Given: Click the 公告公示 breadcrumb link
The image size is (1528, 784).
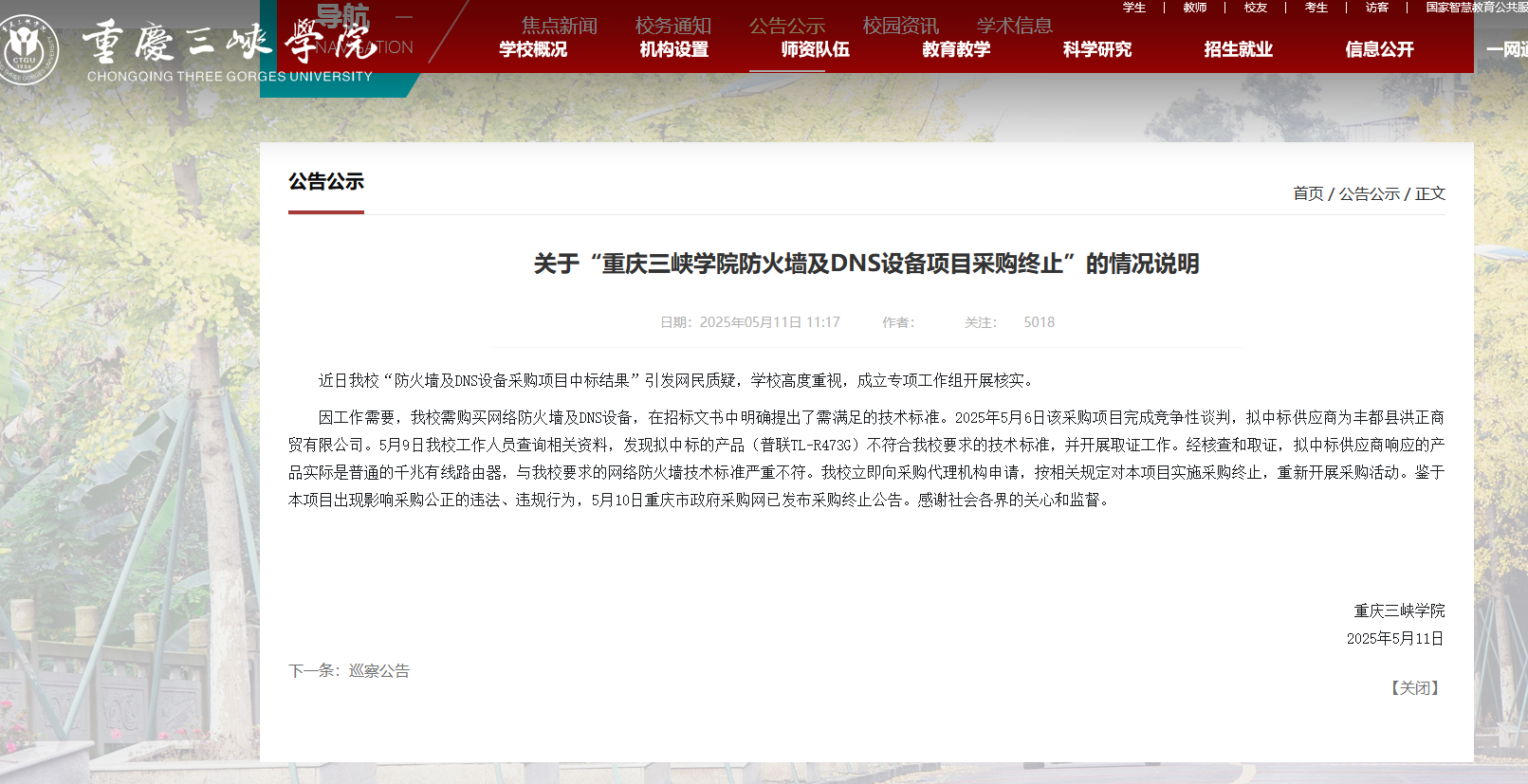Looking at the screenshot, I should (x=1369, y=193).
